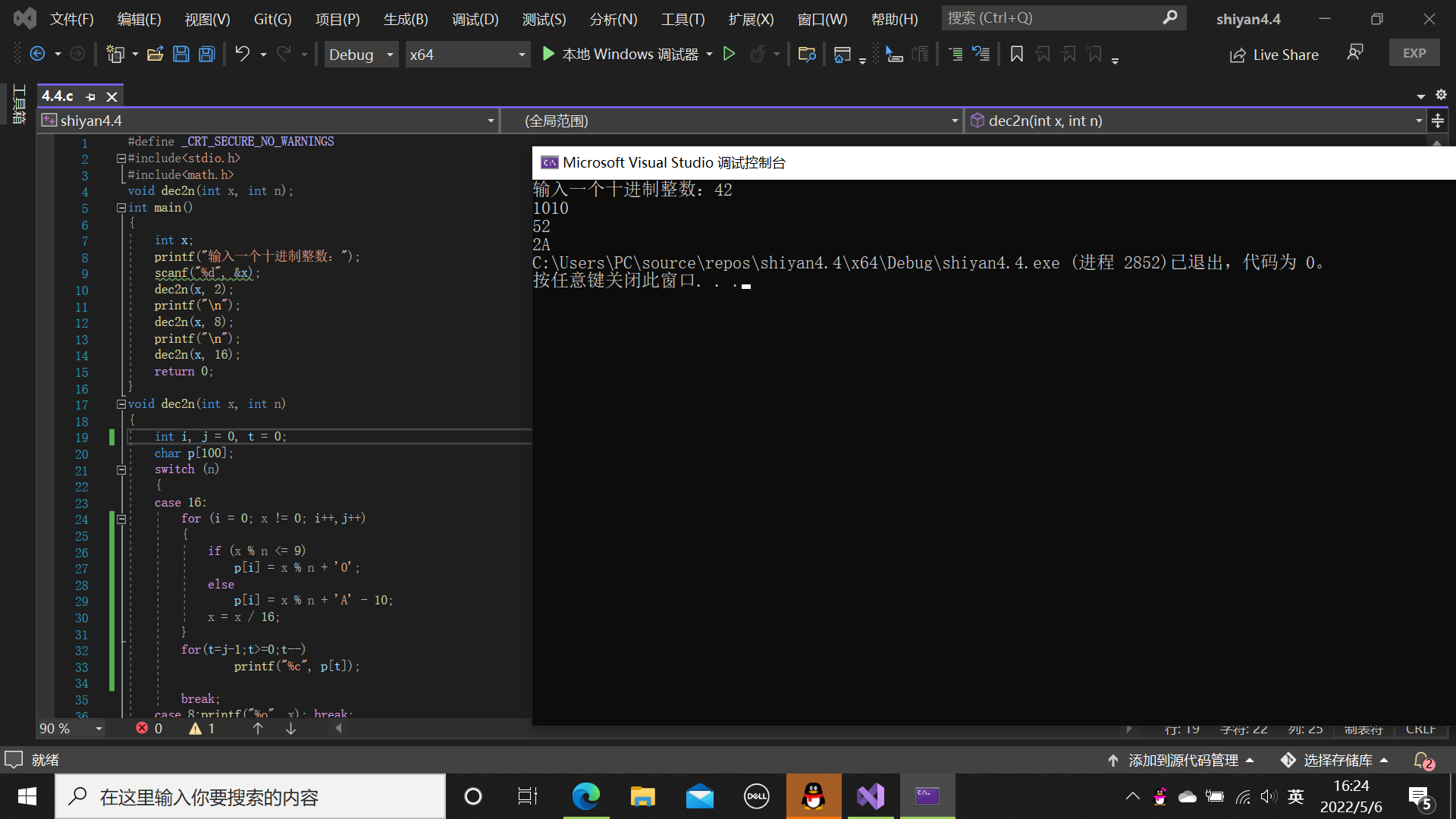This screenshot has height=819, width=1456.
Task: Toggle the split editor window button
Action: pyautogui.click(x=1437, y=121)
